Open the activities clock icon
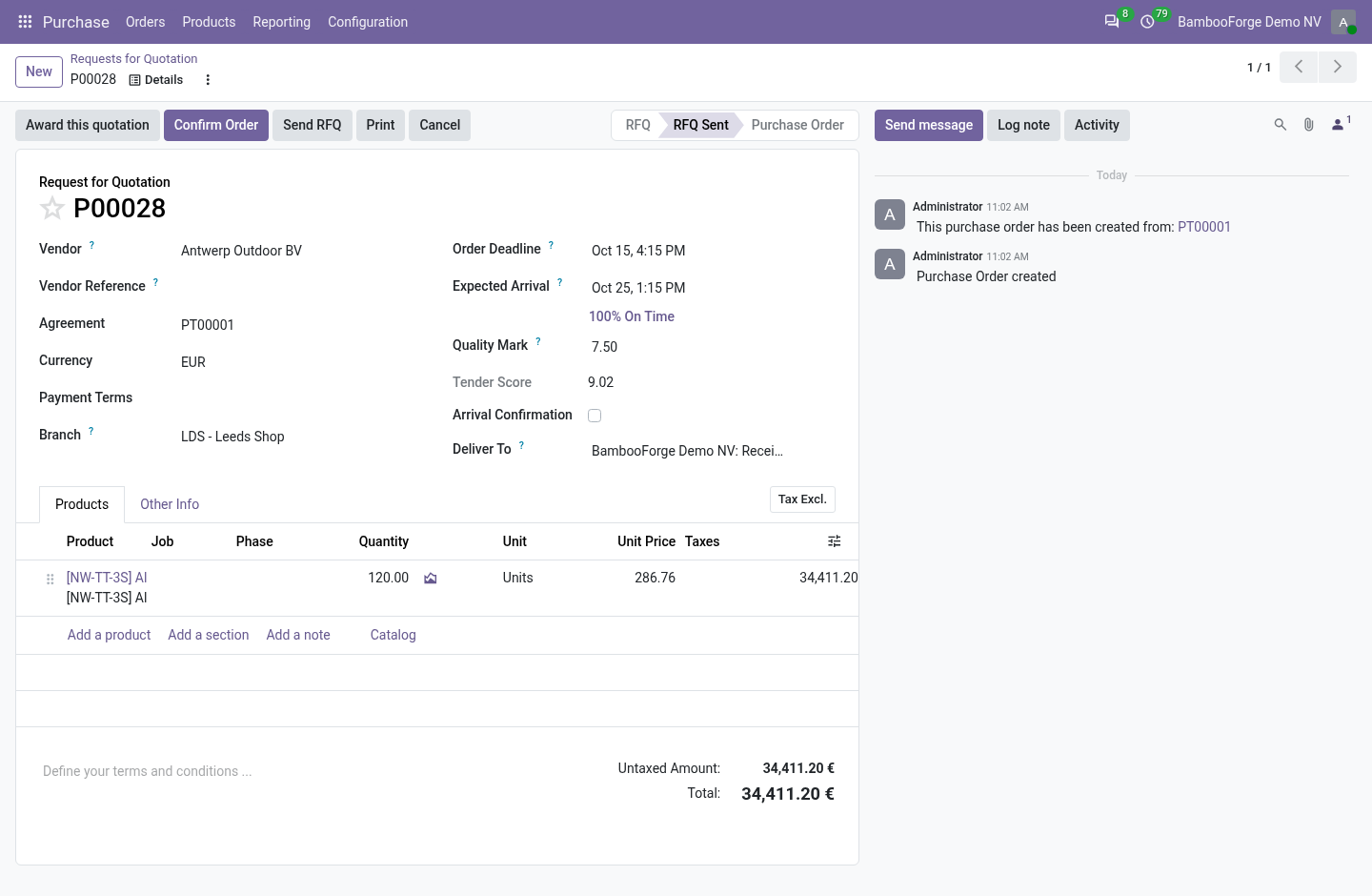Viewport: 1372px width, 896px height. click(1148, 22)
